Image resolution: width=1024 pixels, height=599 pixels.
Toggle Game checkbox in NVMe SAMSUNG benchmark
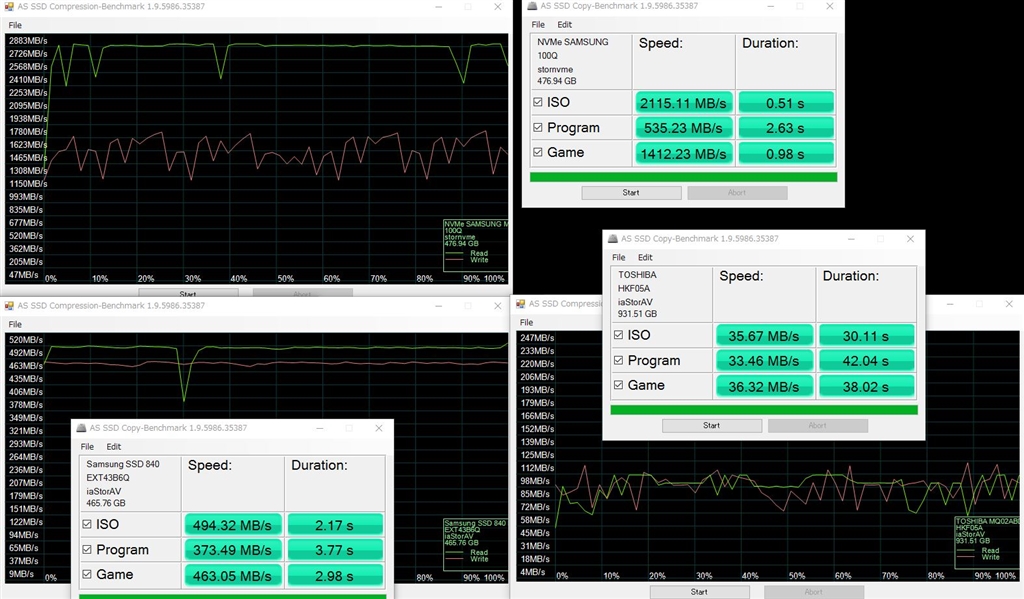[537, 152]
